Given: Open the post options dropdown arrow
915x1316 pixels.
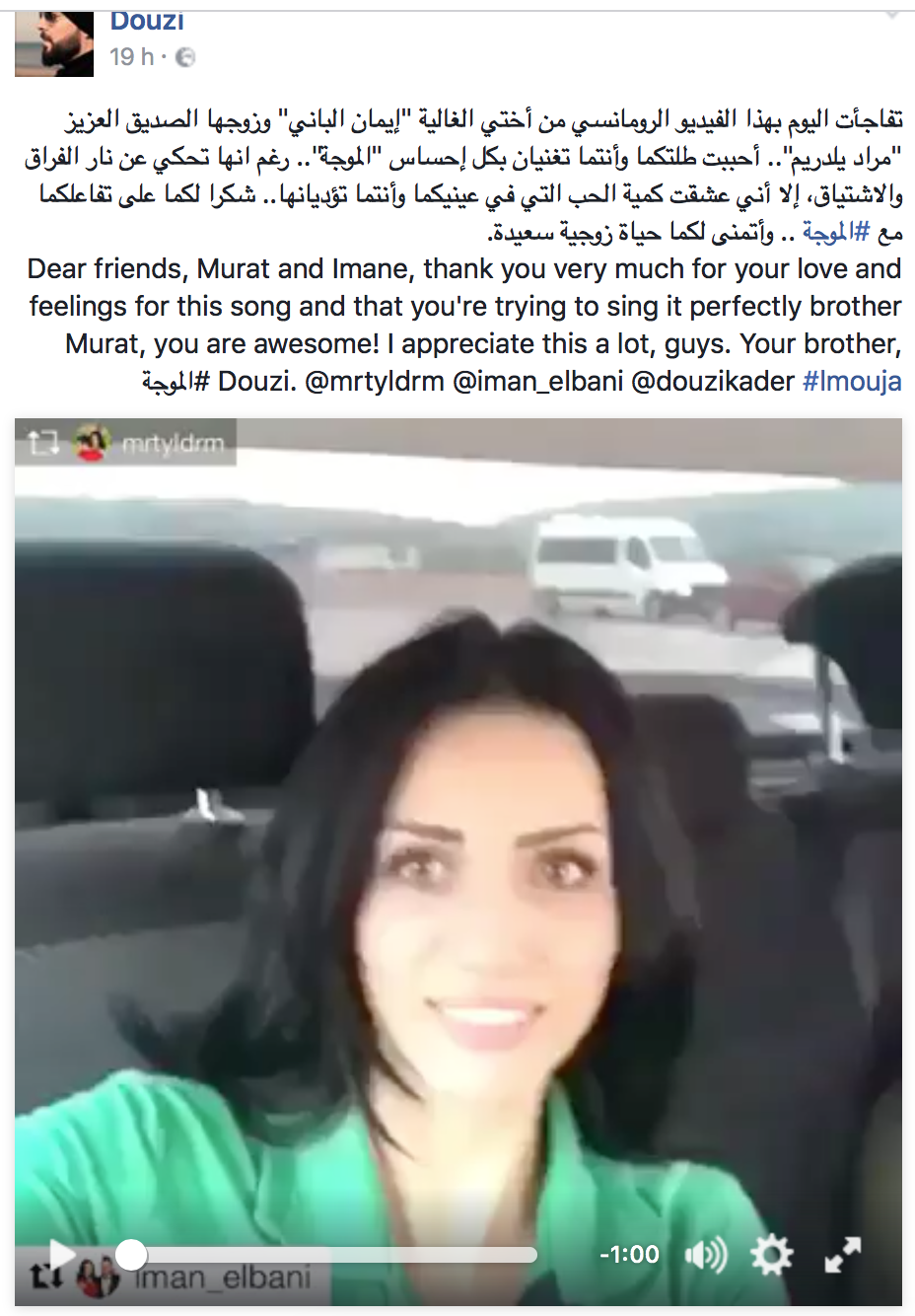Looking at the screenshot, I should click(x=892, y=16).
